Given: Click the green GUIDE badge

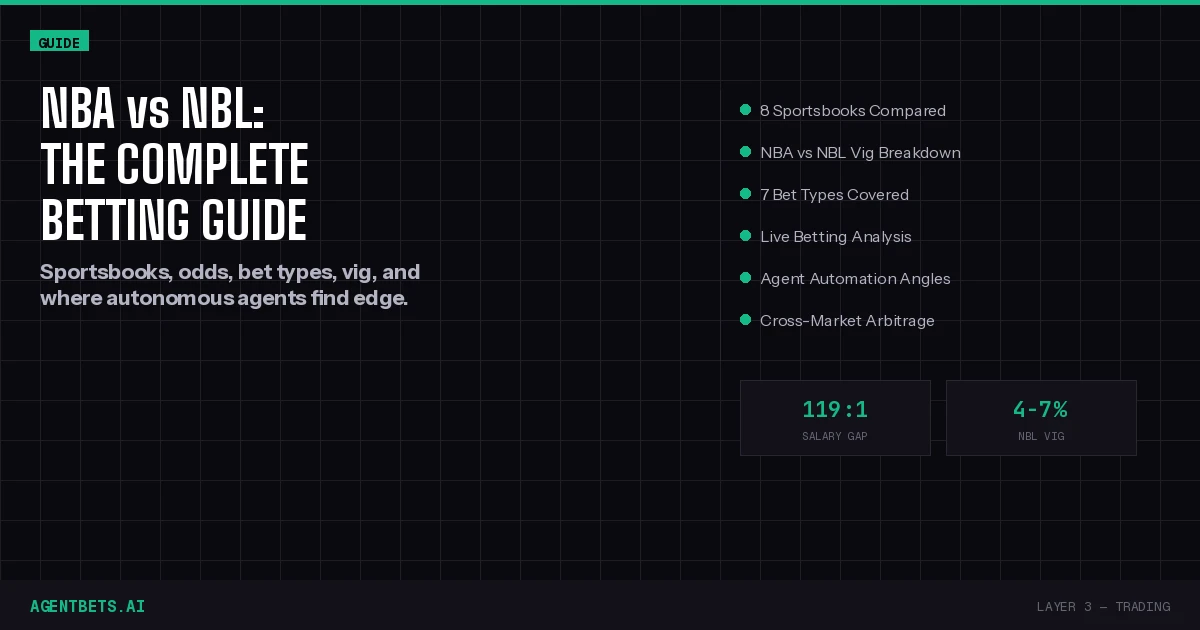Looking at the screenshot, I should pyautogui.click(x=59, y=42).
